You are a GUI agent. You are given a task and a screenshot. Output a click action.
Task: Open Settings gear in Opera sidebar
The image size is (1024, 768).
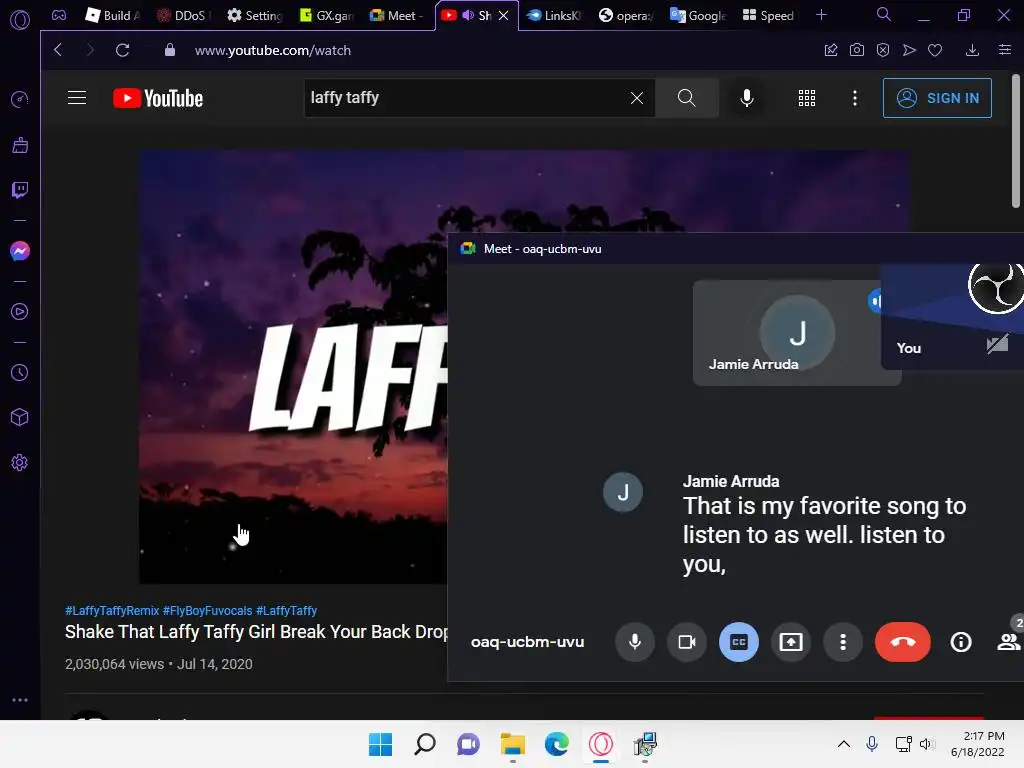pos(20,462)
